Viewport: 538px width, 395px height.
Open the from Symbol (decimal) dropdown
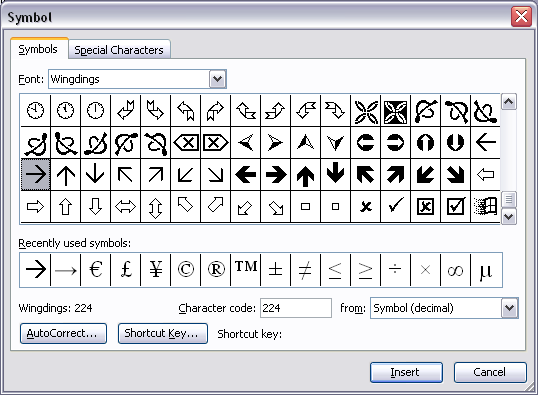pyautogui.click(x=510, y=308)
